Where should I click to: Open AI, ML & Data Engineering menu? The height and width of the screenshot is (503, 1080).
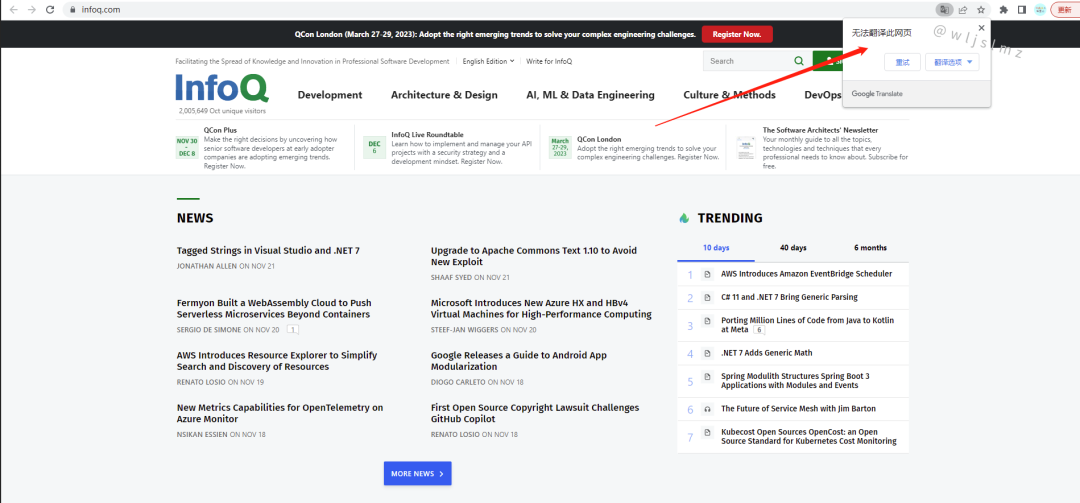[590, 95]
